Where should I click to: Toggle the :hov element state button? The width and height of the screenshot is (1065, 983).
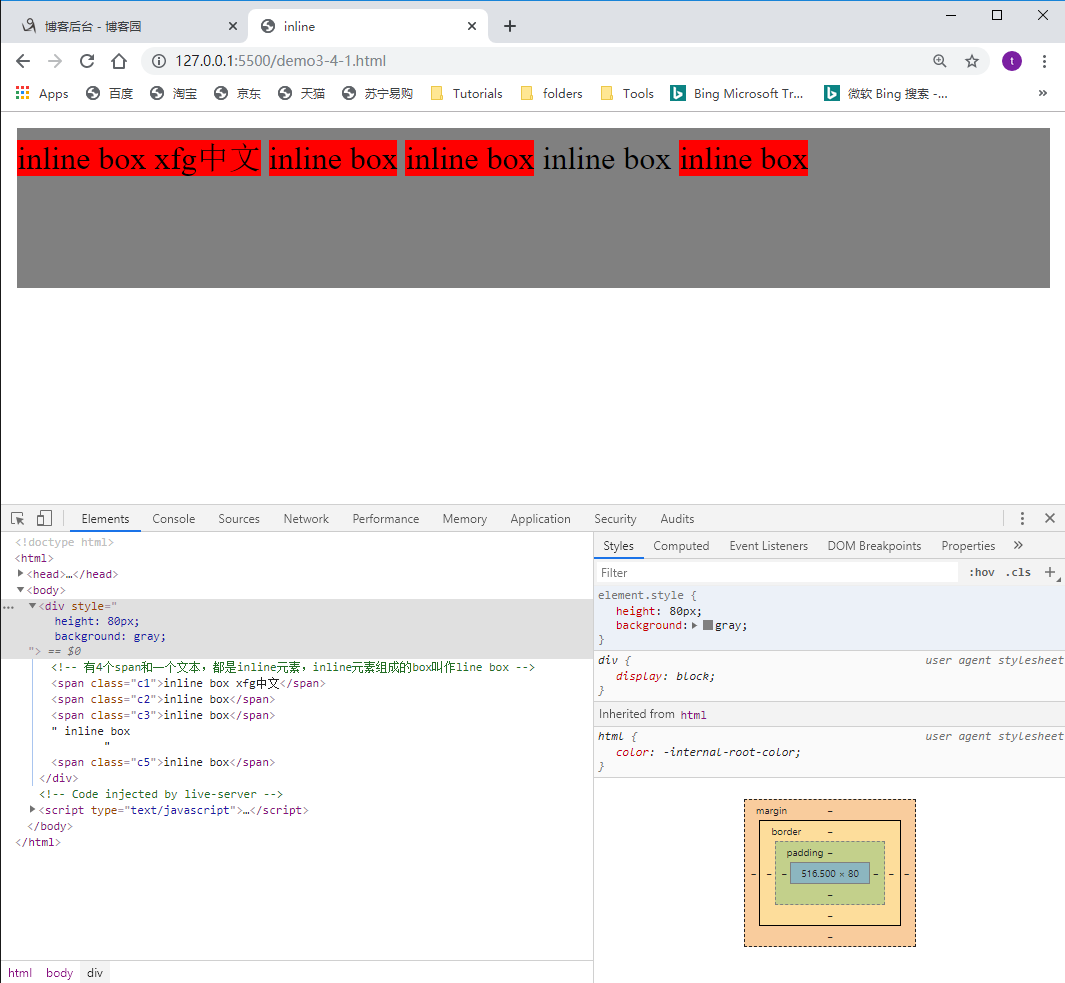coord(981,573)
